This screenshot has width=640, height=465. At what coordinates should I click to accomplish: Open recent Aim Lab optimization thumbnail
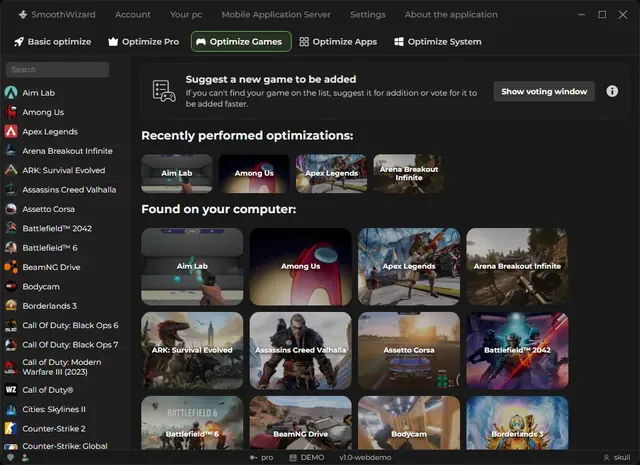(177, 174)
